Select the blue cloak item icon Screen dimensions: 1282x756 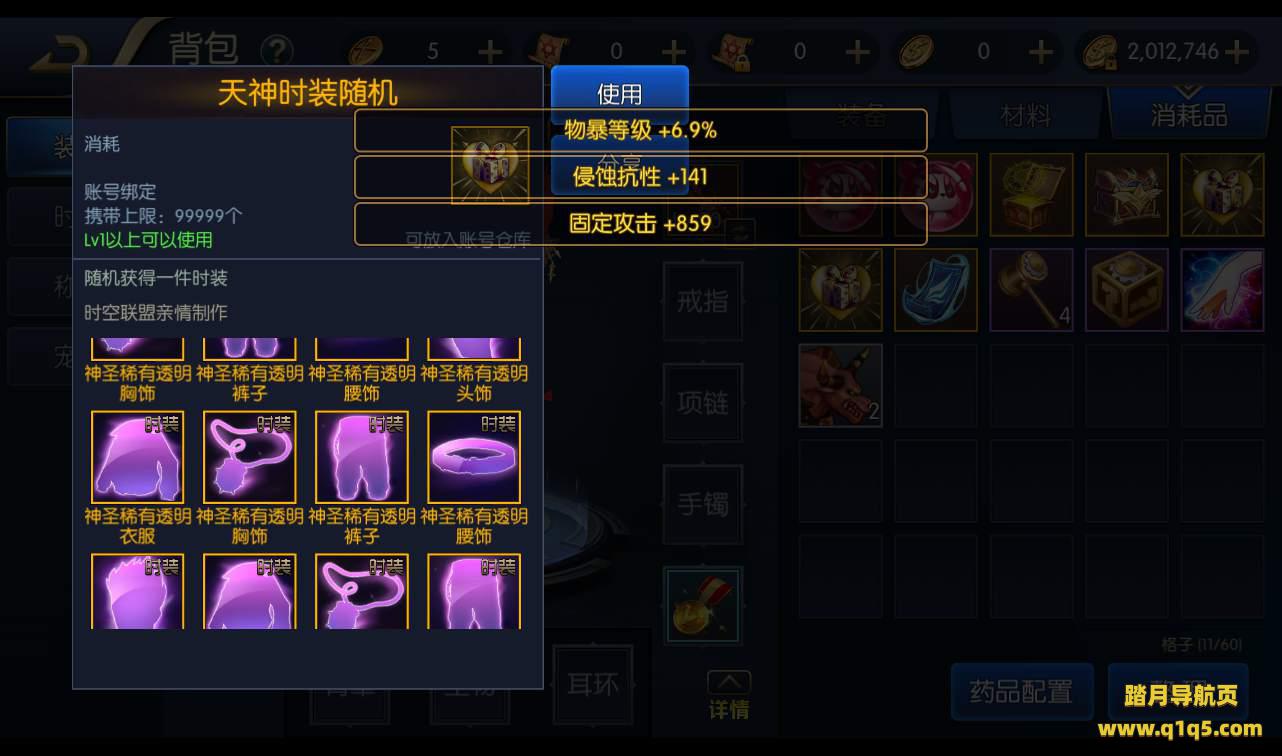click(x=935, y=290)
